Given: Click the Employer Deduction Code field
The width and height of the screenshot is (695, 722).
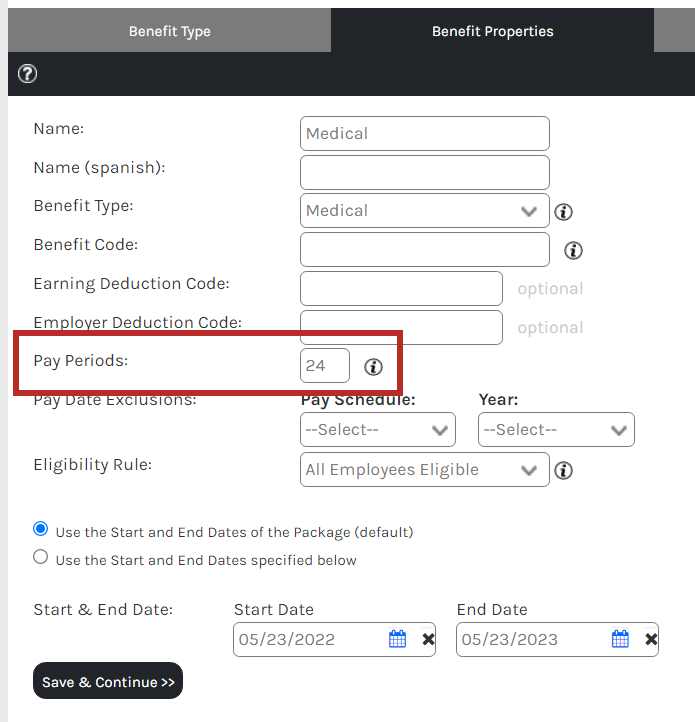Looking at the screenshot, I should (401, 327).
